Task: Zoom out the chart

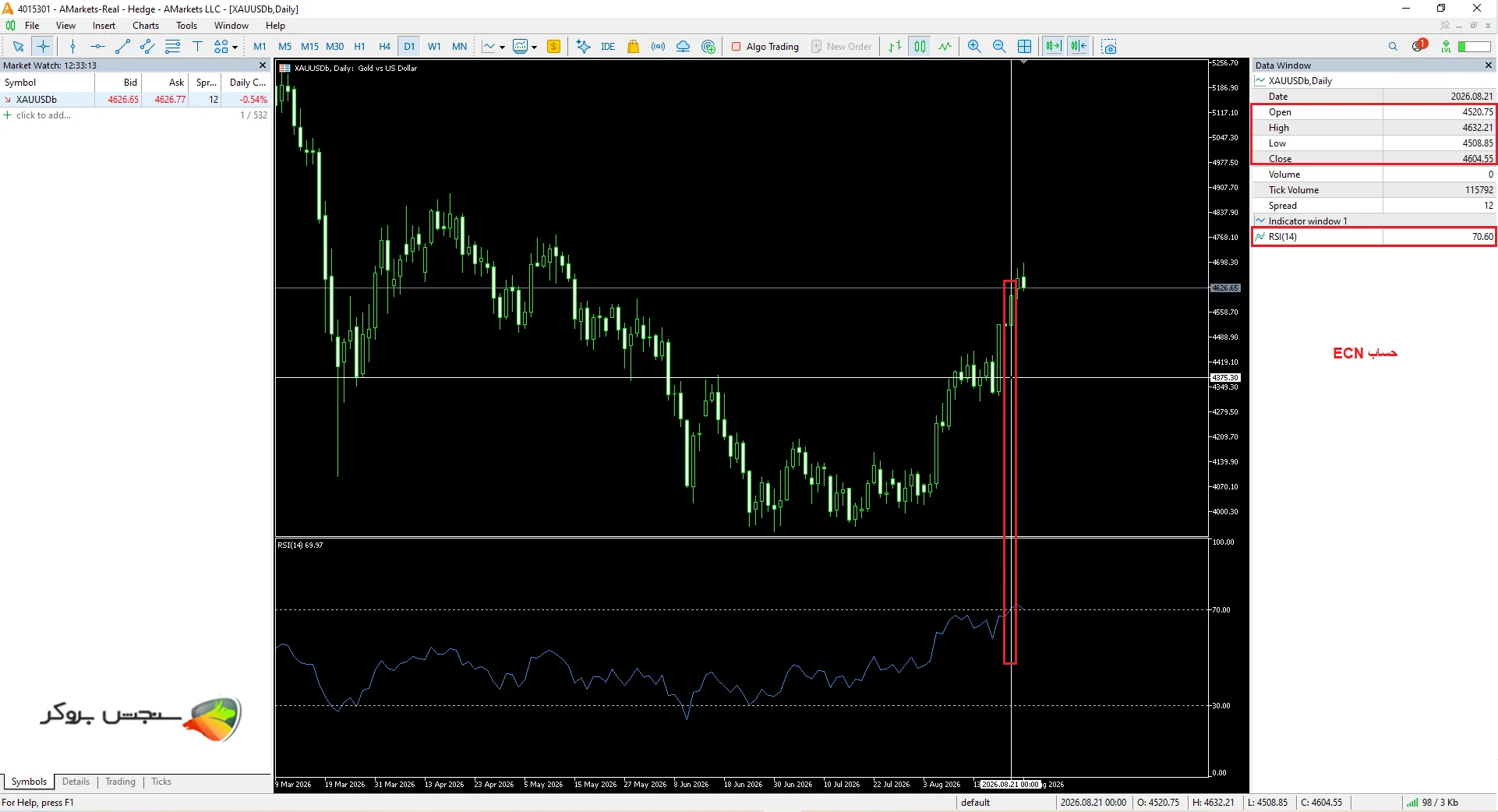Action: (x=999, y=47)
